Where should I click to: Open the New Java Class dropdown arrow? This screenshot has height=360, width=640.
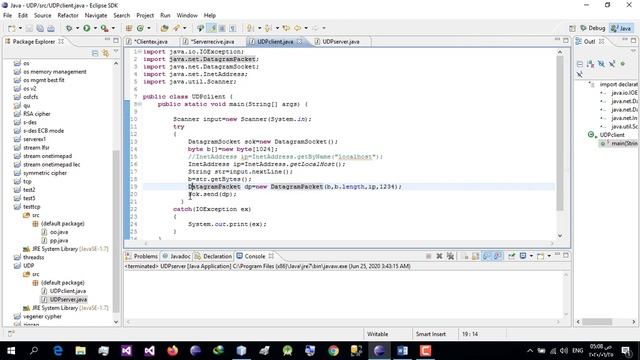pos(149,28)
